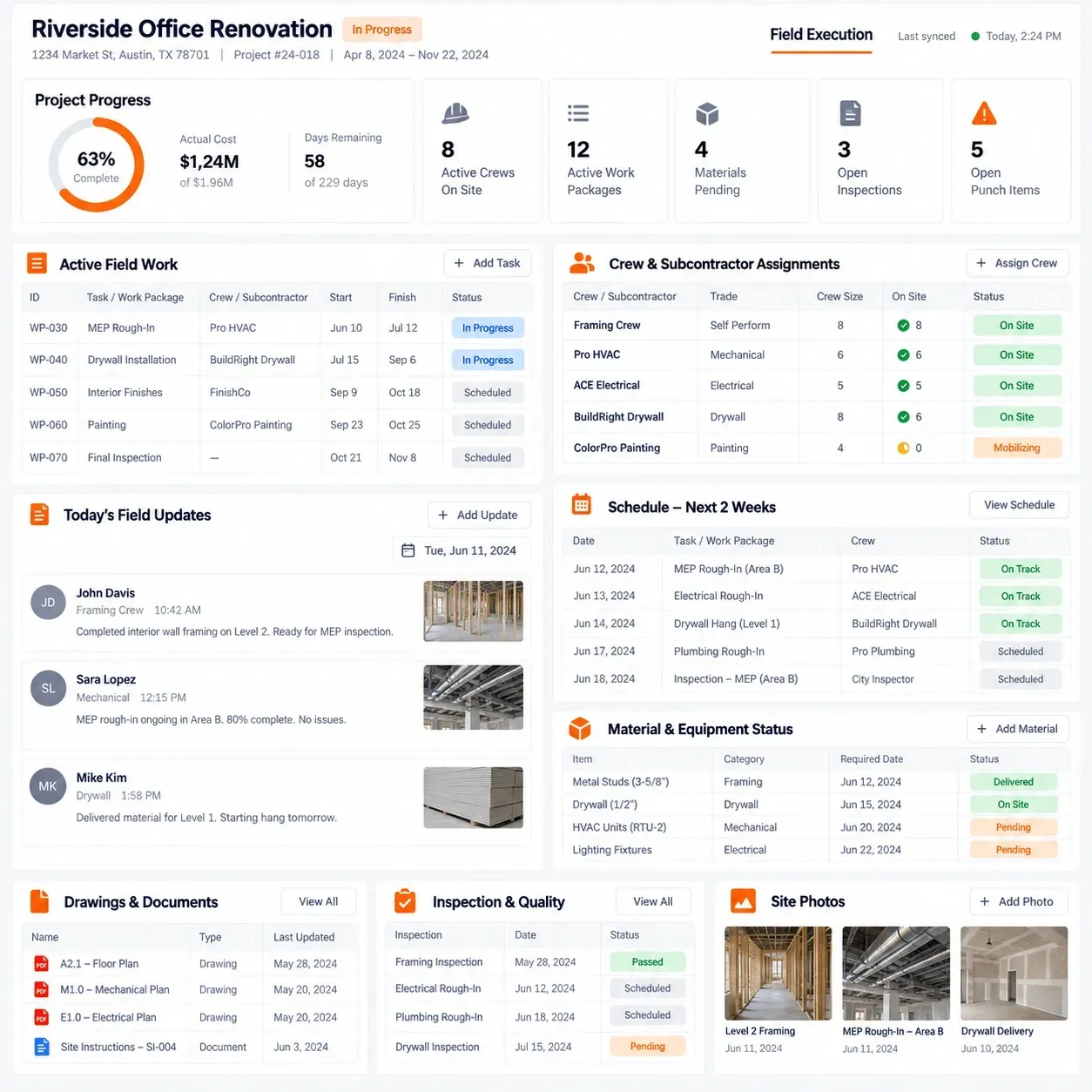Click the Tue, Jun 11, 2024 date field
Viewport: 1092px width, 1092px height.
460,550
